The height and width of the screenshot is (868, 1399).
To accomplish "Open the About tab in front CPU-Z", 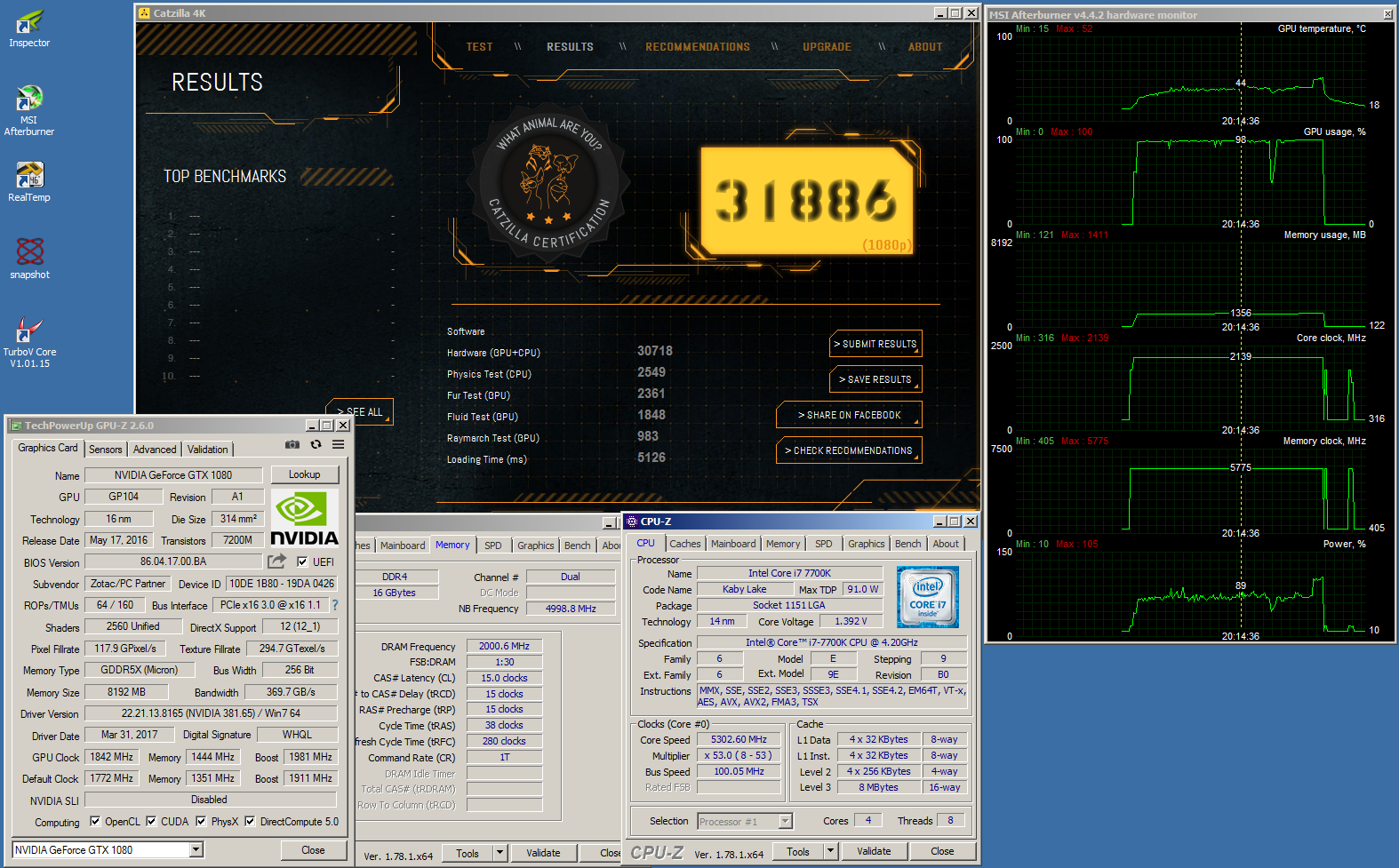I will [946, 544].
